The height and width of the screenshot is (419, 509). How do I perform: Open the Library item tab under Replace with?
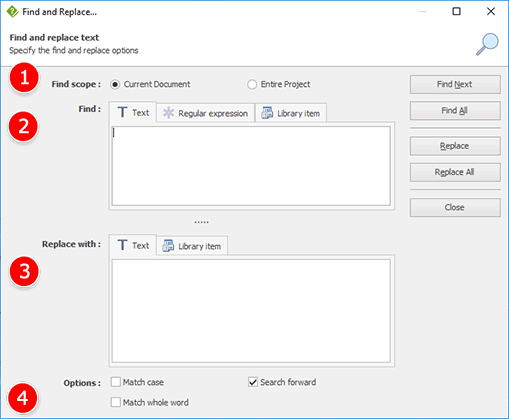(x=192, y=246)
